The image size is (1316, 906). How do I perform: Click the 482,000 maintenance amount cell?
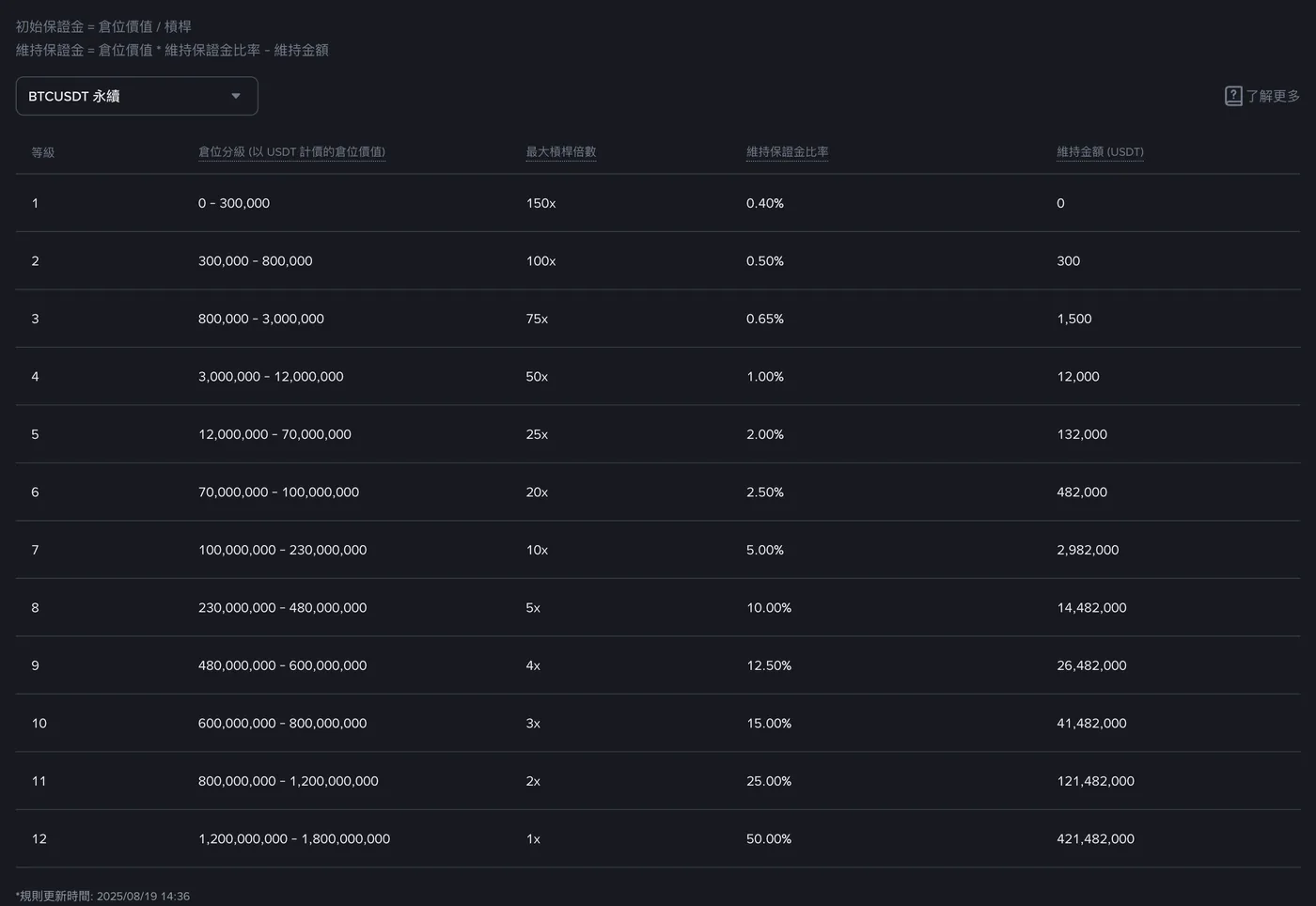1082,492
